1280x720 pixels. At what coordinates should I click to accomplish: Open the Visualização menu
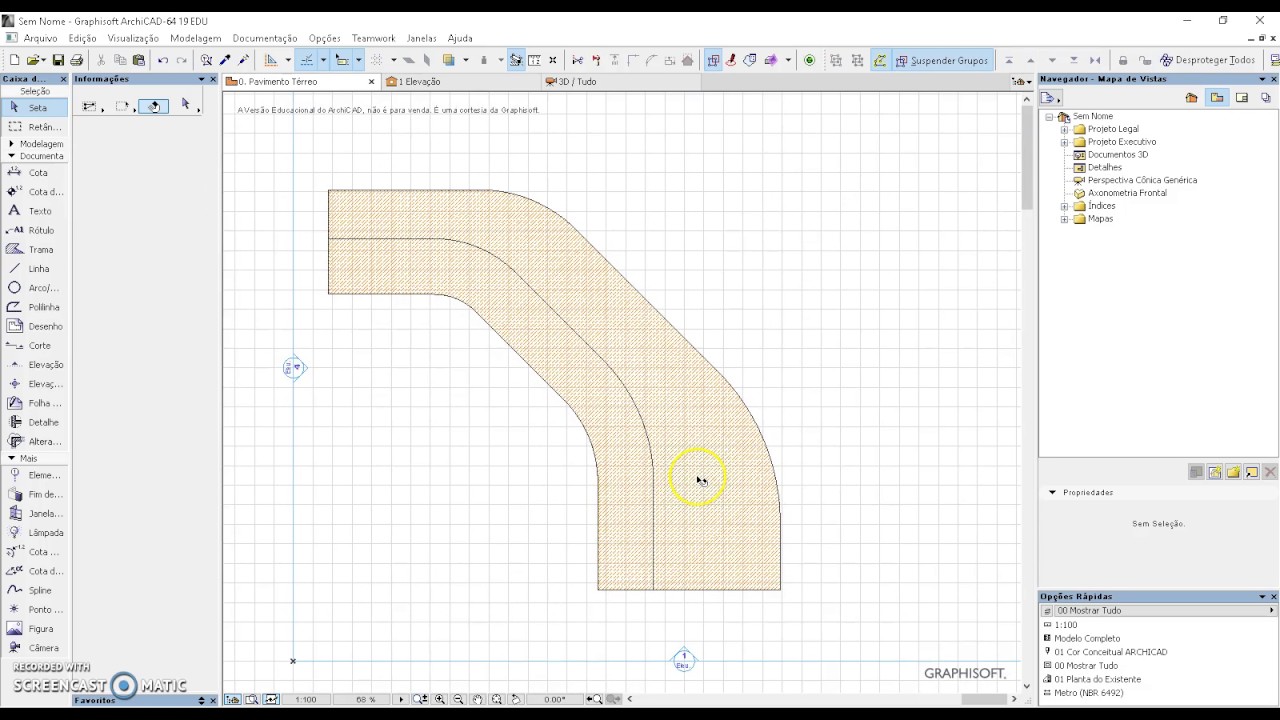tap(133, 38)
